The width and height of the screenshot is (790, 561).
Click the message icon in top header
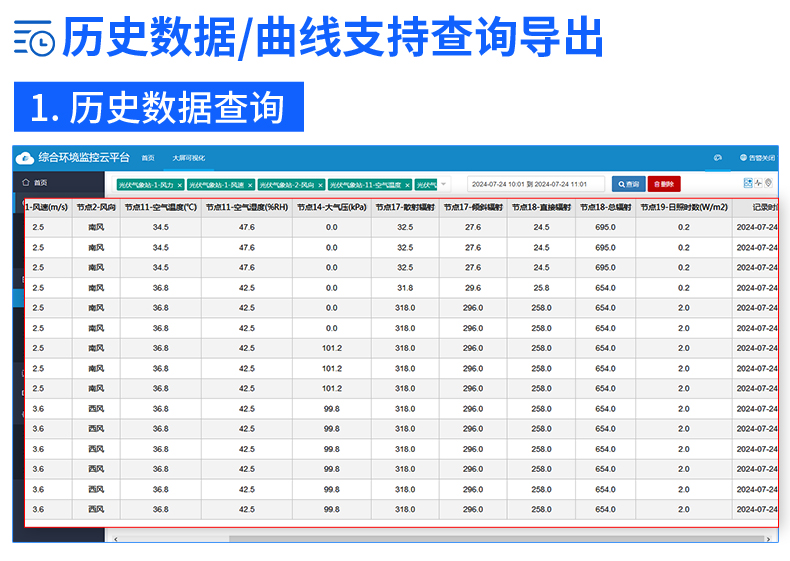717,158
